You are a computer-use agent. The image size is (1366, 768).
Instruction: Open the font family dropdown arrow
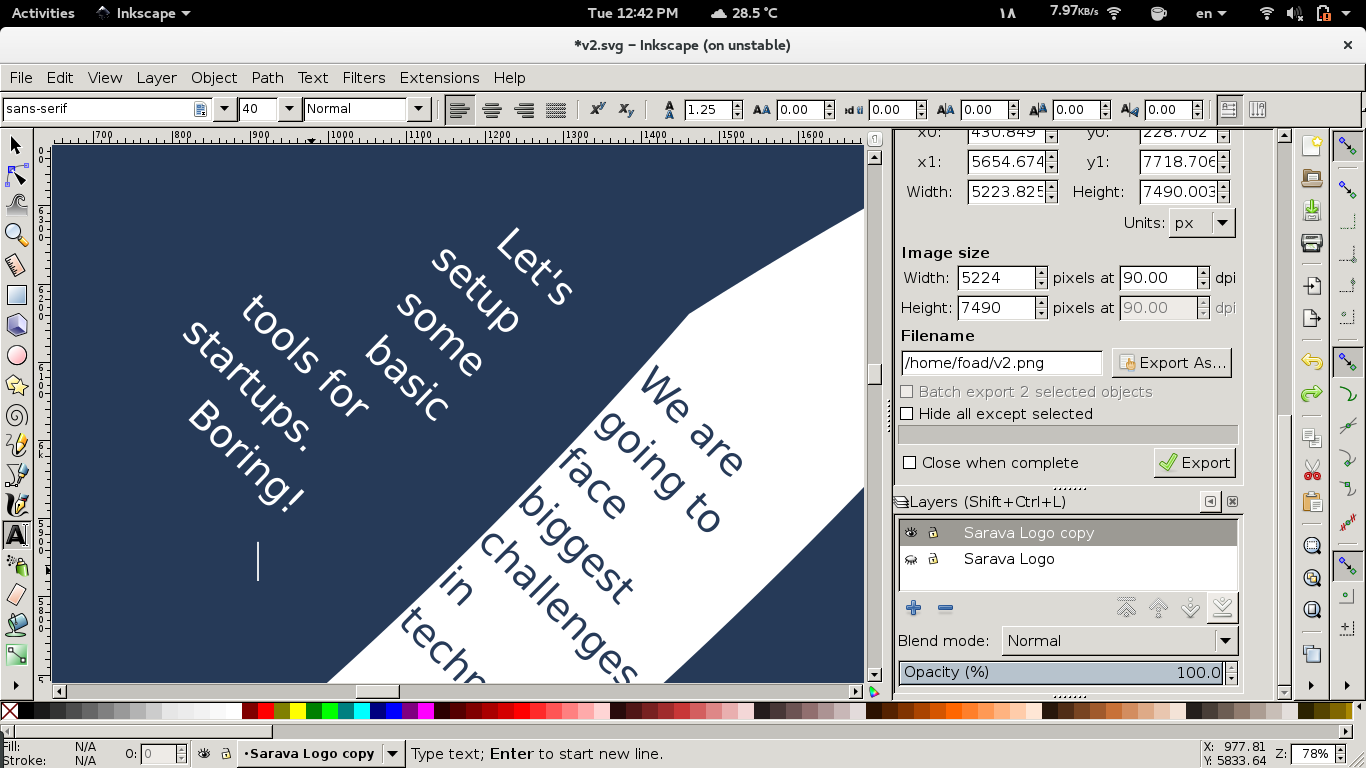(224, 109)
